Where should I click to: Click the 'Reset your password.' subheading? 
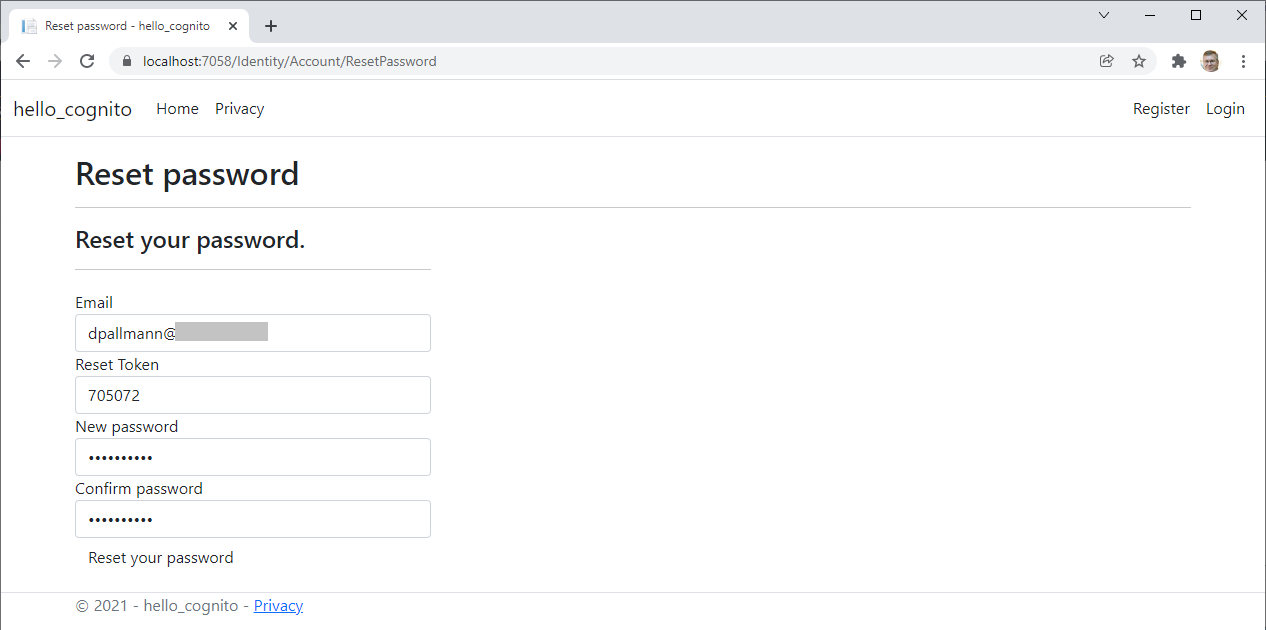(x=190, y=241)
